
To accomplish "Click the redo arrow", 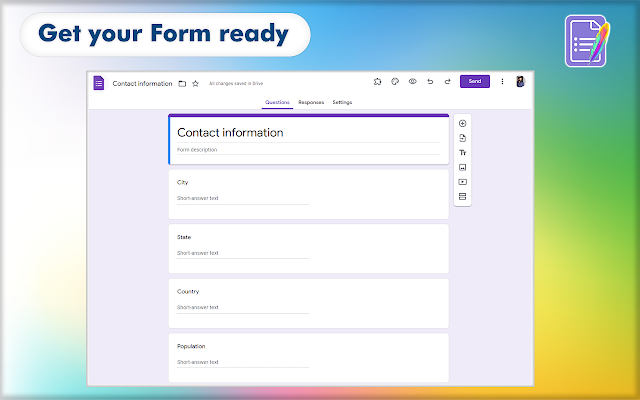I will (x=447, y=82).
